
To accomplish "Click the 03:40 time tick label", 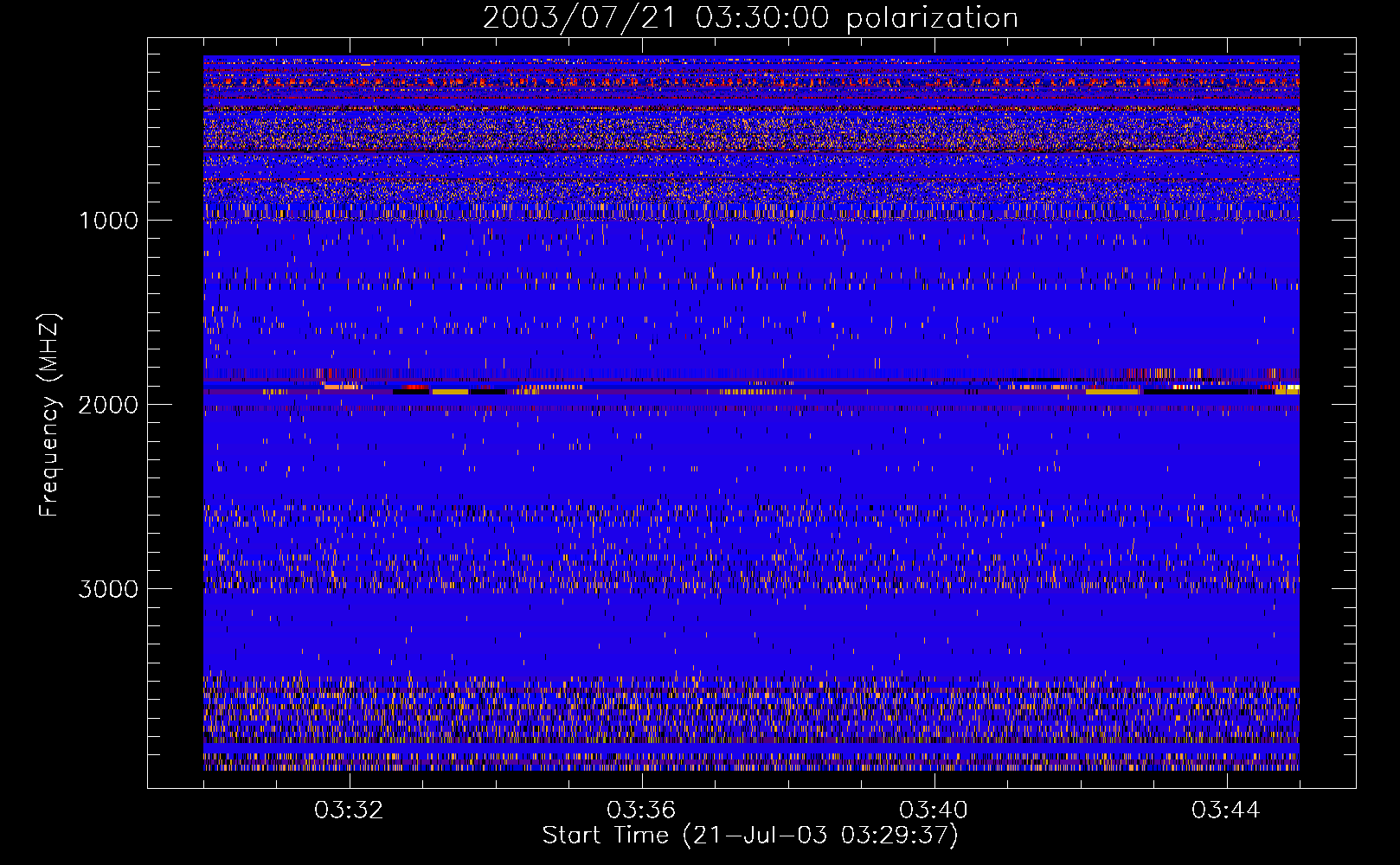I will click(x=934, y=811).
